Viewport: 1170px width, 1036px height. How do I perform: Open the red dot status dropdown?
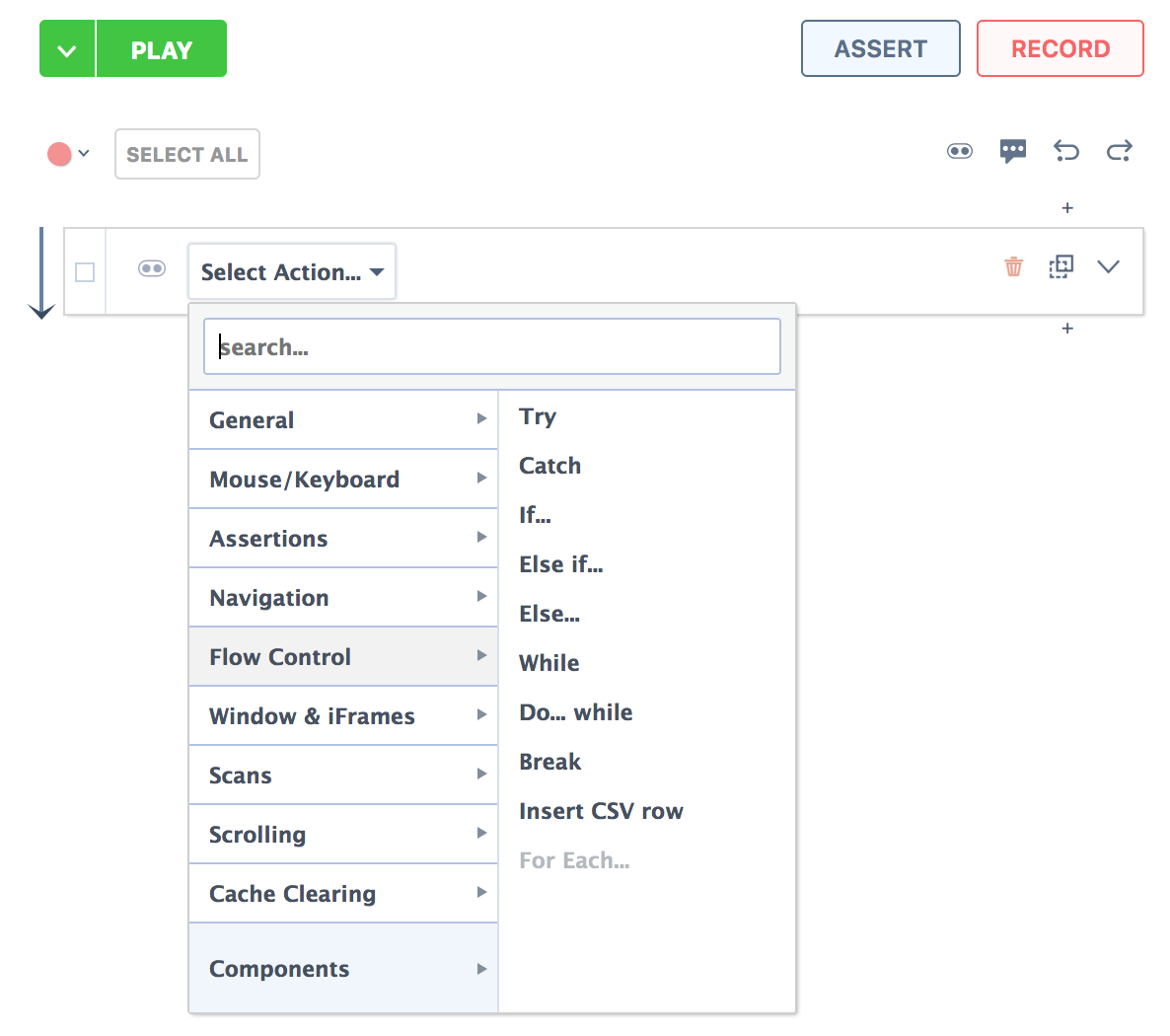click(x=68, y=154)
